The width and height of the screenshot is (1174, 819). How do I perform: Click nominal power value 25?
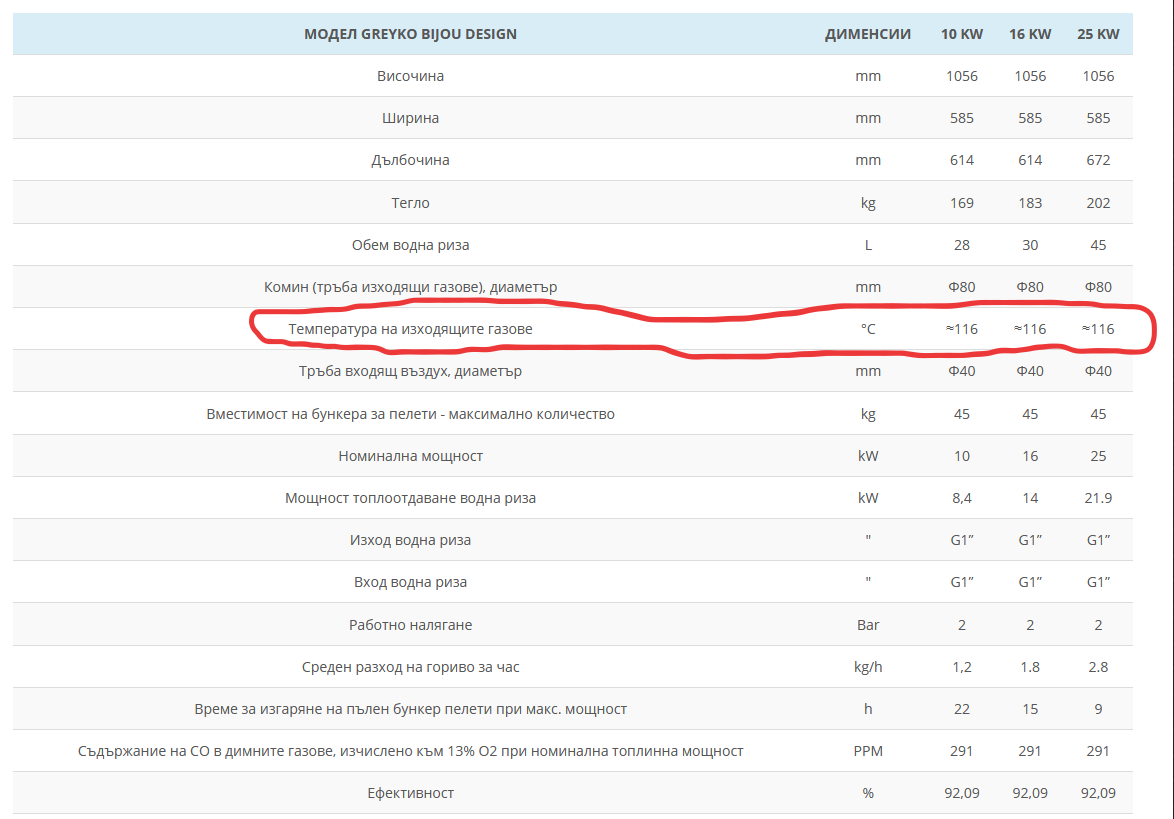tap(1098, 456)
